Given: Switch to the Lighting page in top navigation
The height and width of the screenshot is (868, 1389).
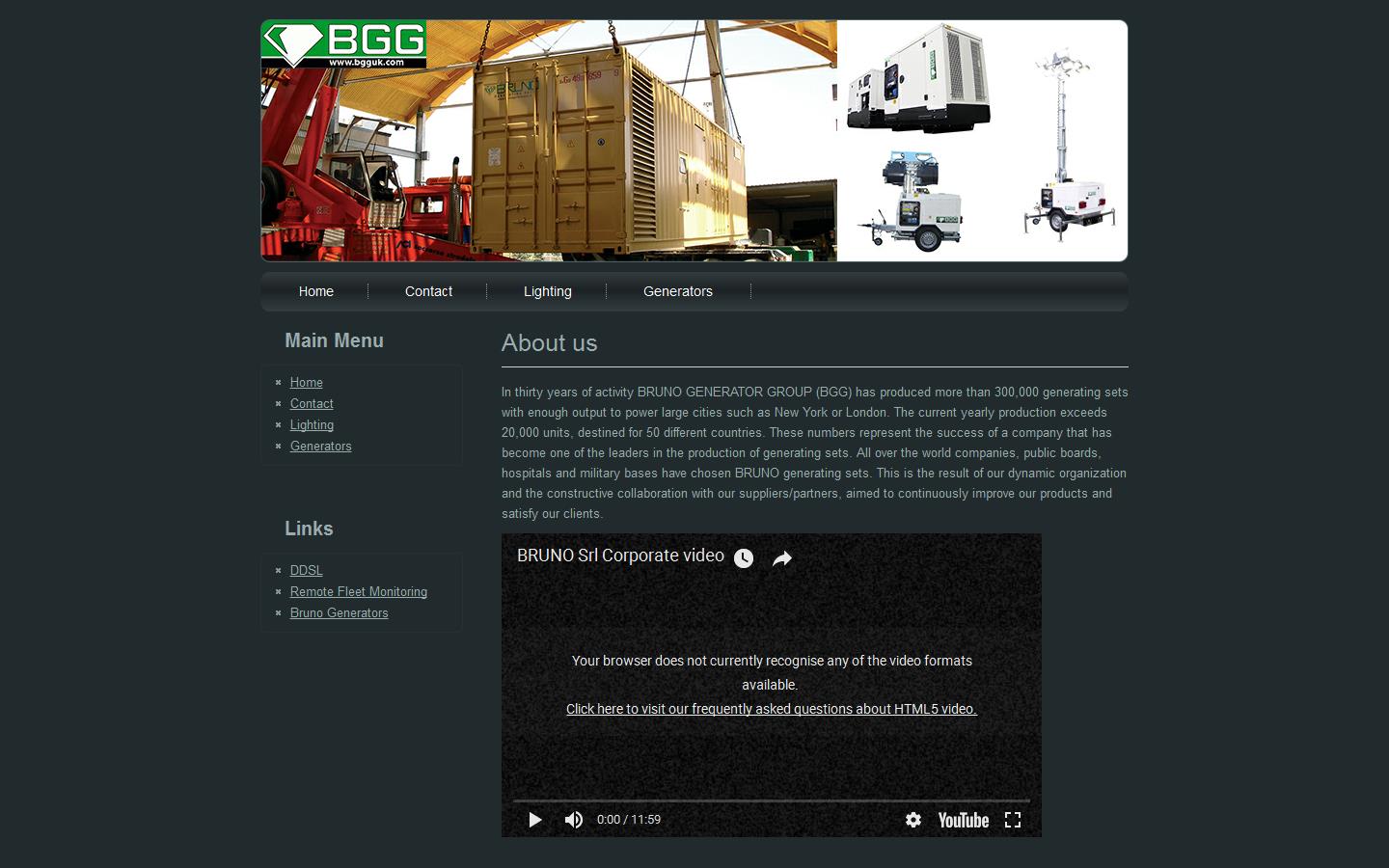Looking at the screenshot, I should (x=547, y=291).
